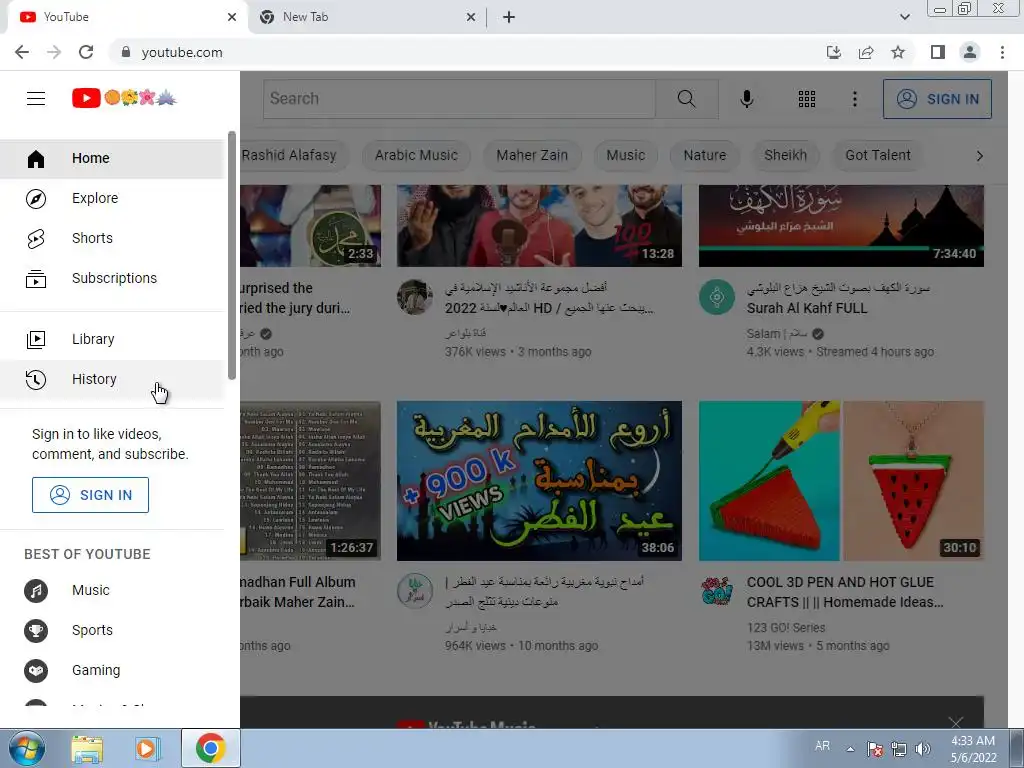Image resolution: width=1024 pixels, height=768 pixels.
Task: Select the Rashid Alafasy filter chip
Action: click(294, 155)
